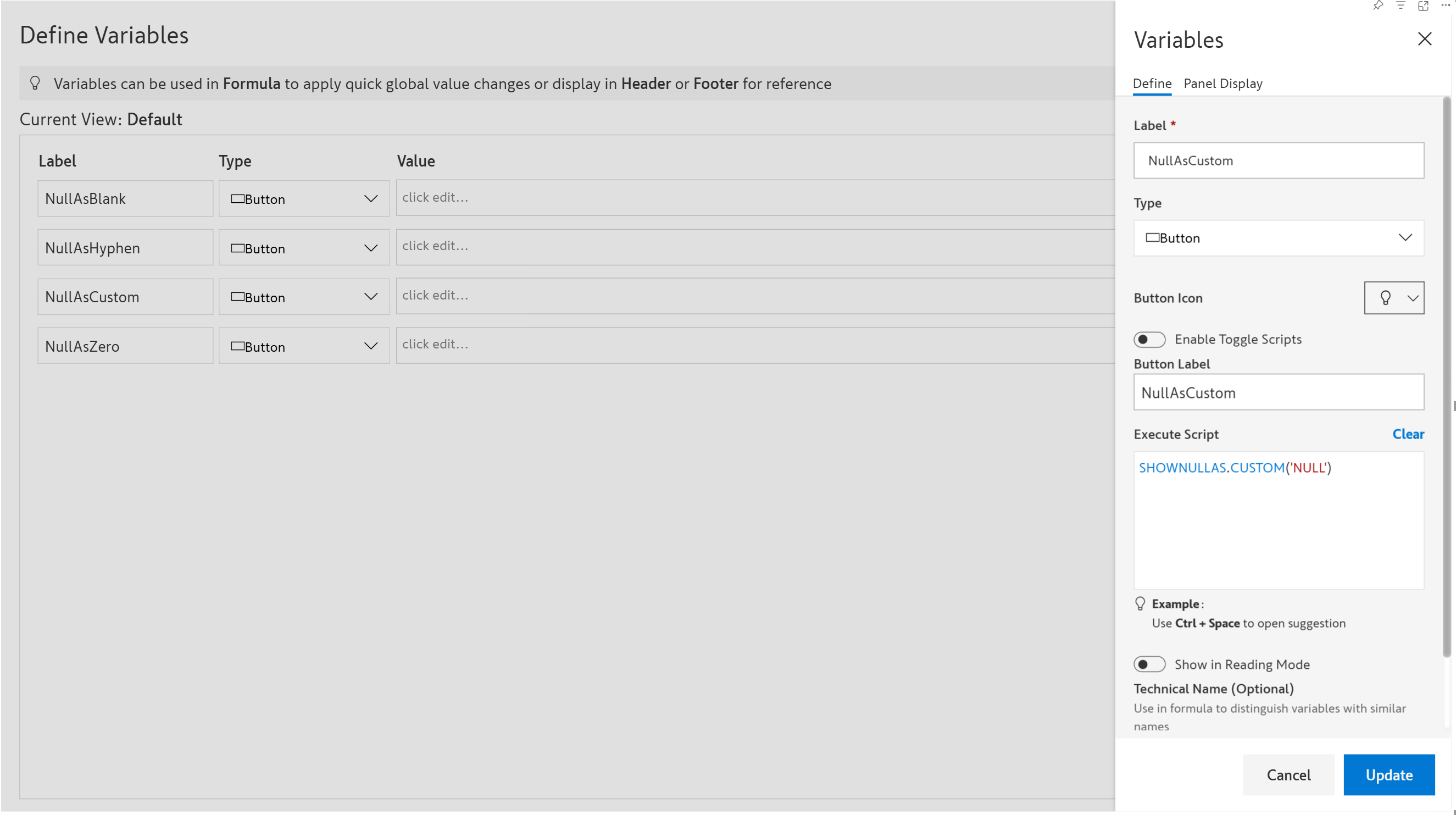Expand the Type dropdown in Variables panel

[1279, 238]
